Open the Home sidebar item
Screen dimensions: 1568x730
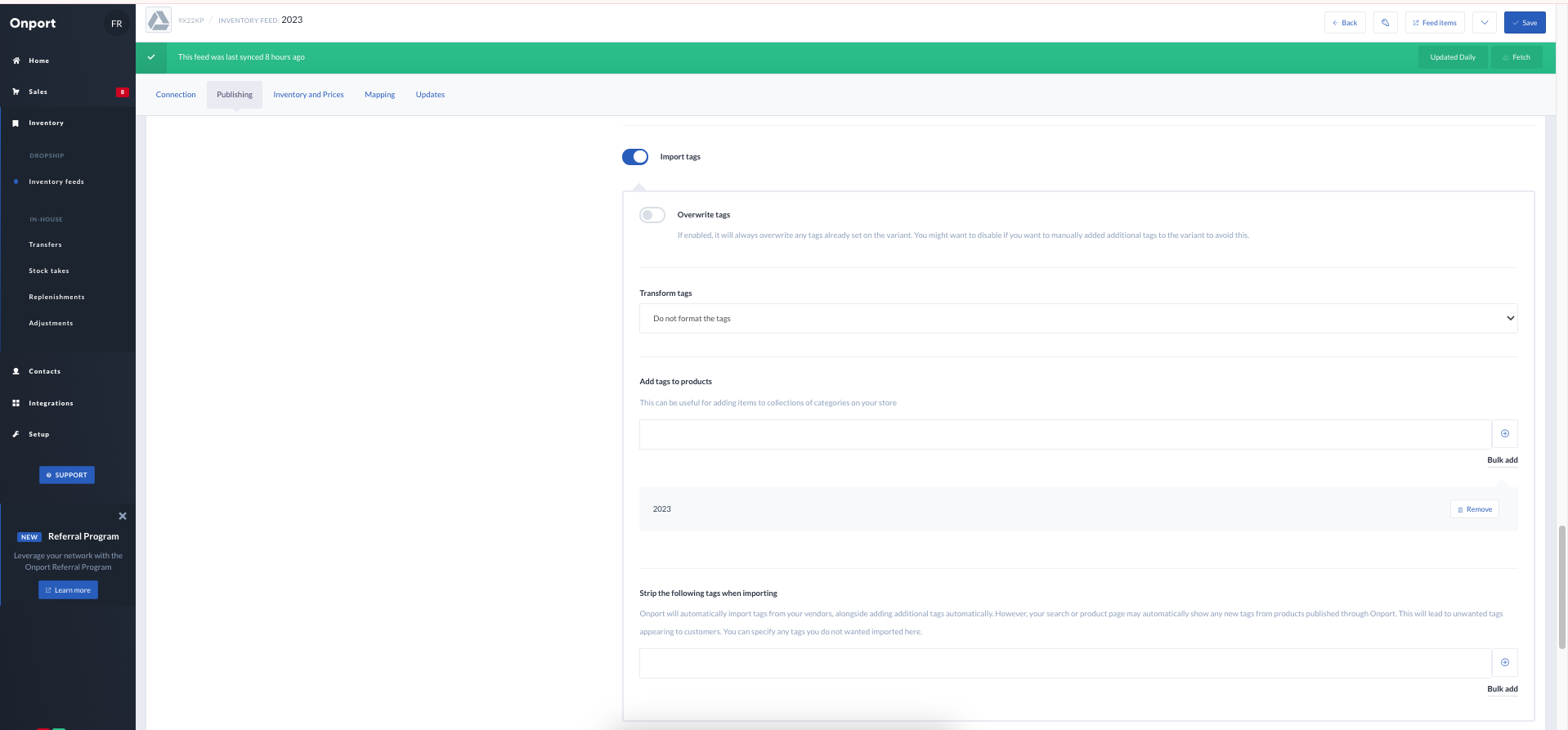(38, 60)
